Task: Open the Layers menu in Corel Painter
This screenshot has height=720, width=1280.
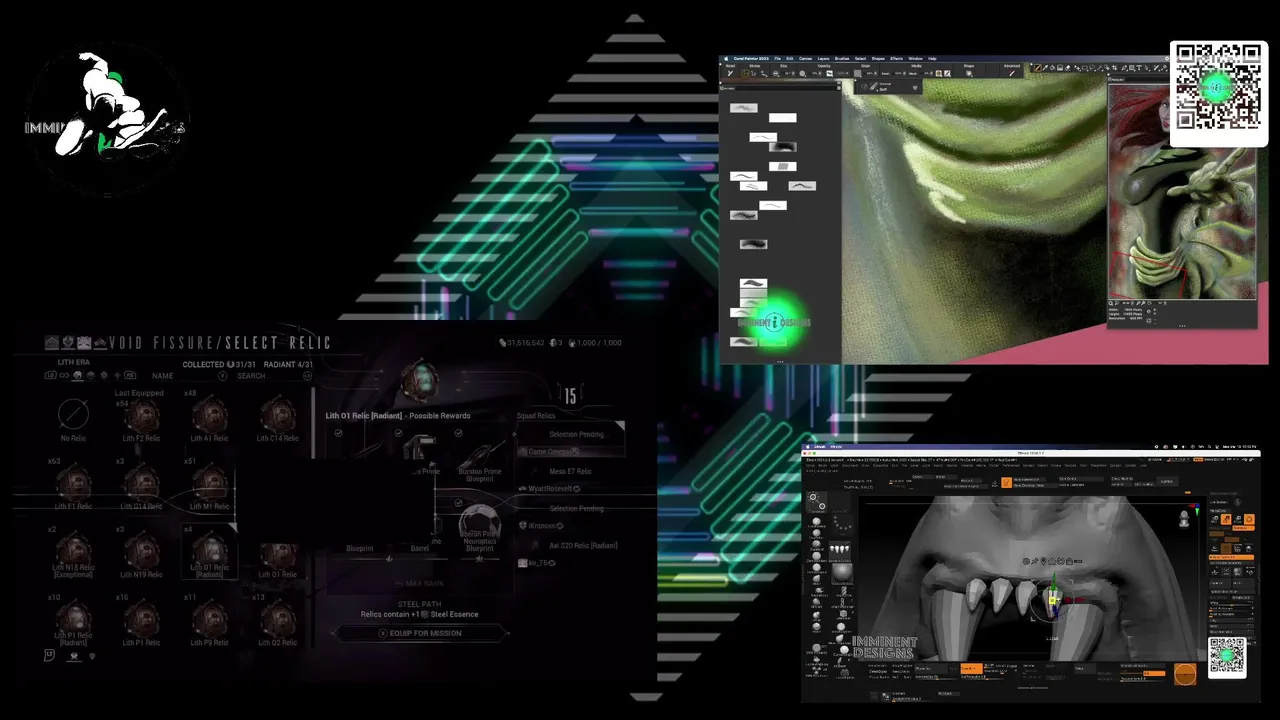Action: click(823, 59)
